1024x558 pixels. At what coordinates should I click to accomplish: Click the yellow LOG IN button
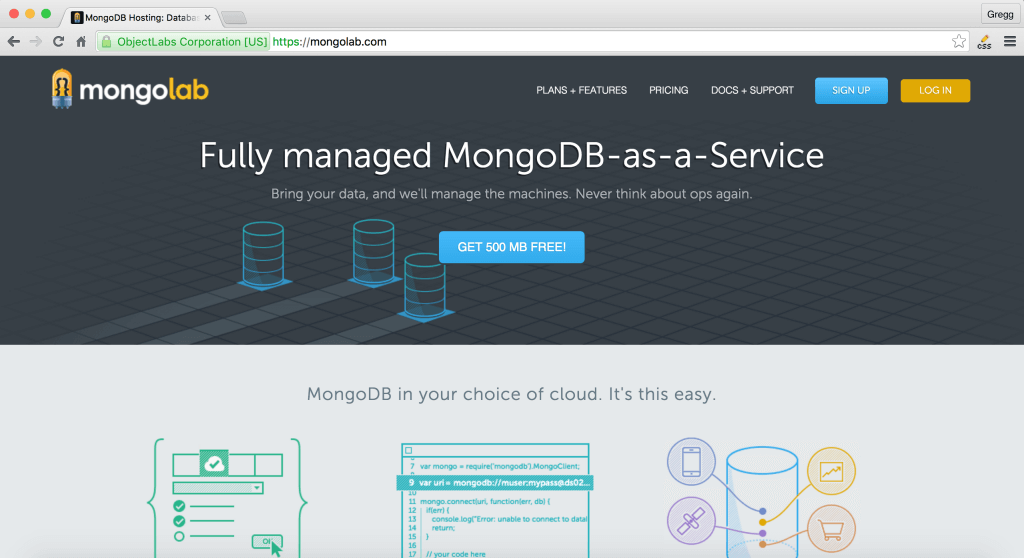pos(935,91)
